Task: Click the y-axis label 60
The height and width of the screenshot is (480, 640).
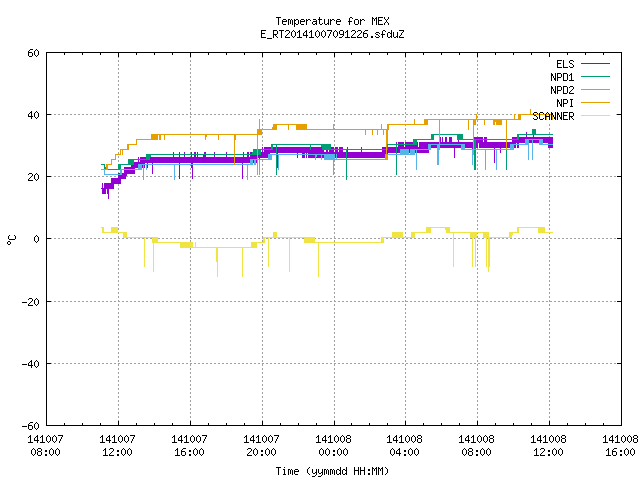Action: [x=33, y=53]
